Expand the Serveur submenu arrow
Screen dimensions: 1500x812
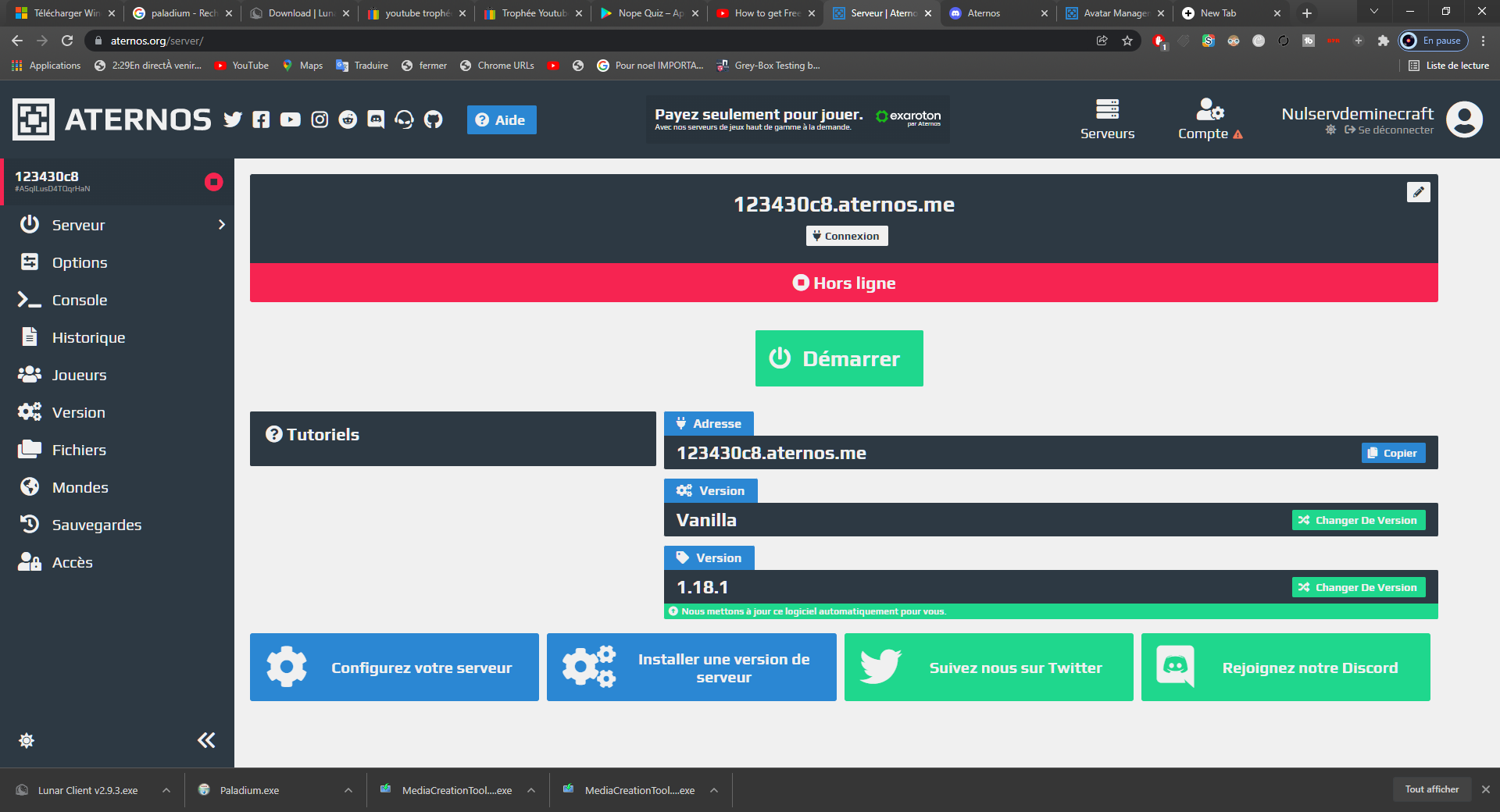click(x=222, y=225)
